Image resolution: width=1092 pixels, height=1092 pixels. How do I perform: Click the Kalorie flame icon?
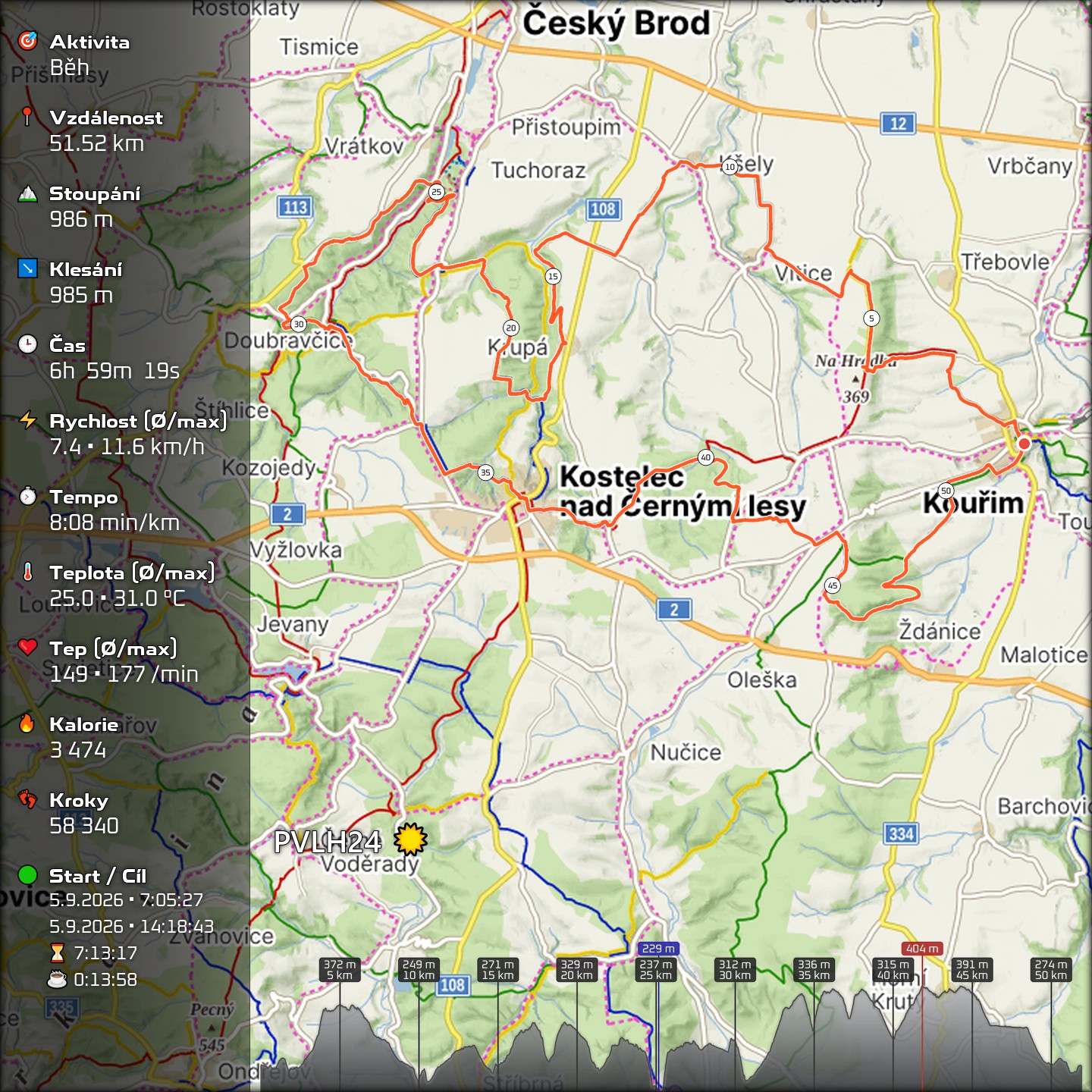[x=27, y=723]
